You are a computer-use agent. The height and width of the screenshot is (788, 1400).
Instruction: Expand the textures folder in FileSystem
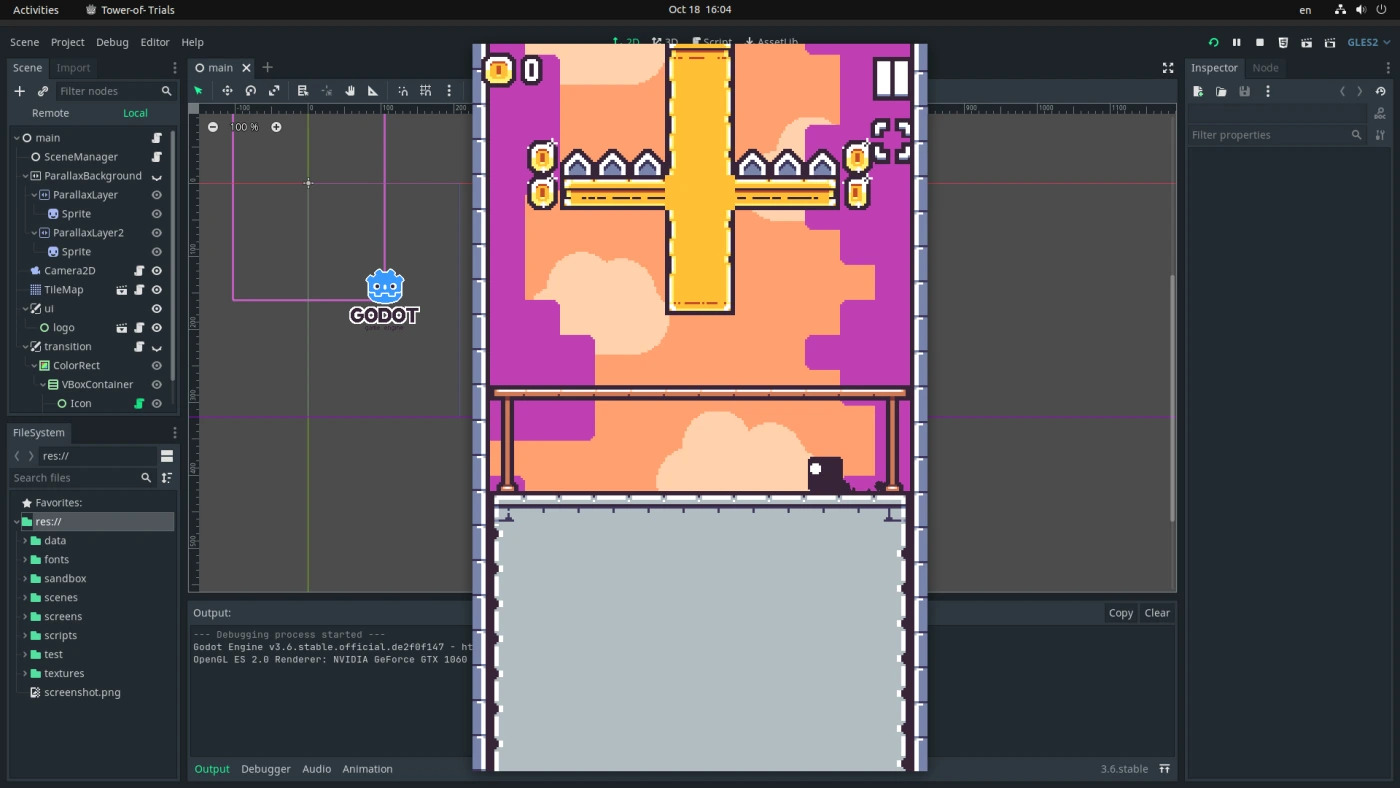[25, 674]
